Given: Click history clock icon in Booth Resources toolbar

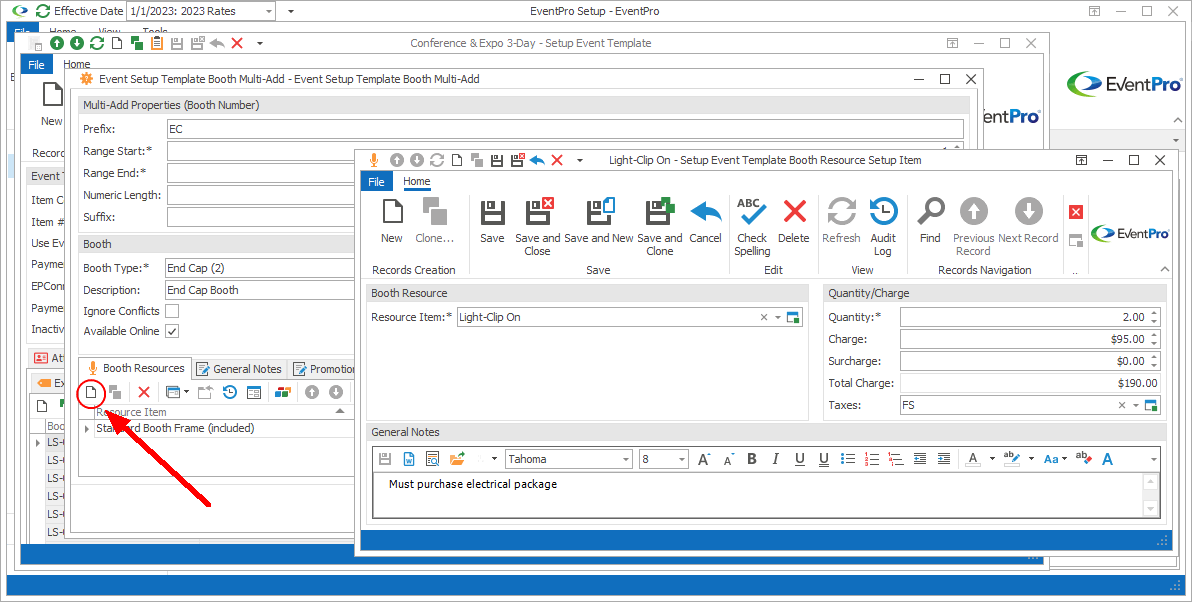Looking at the screenshot, I should [x=230, y=392].
